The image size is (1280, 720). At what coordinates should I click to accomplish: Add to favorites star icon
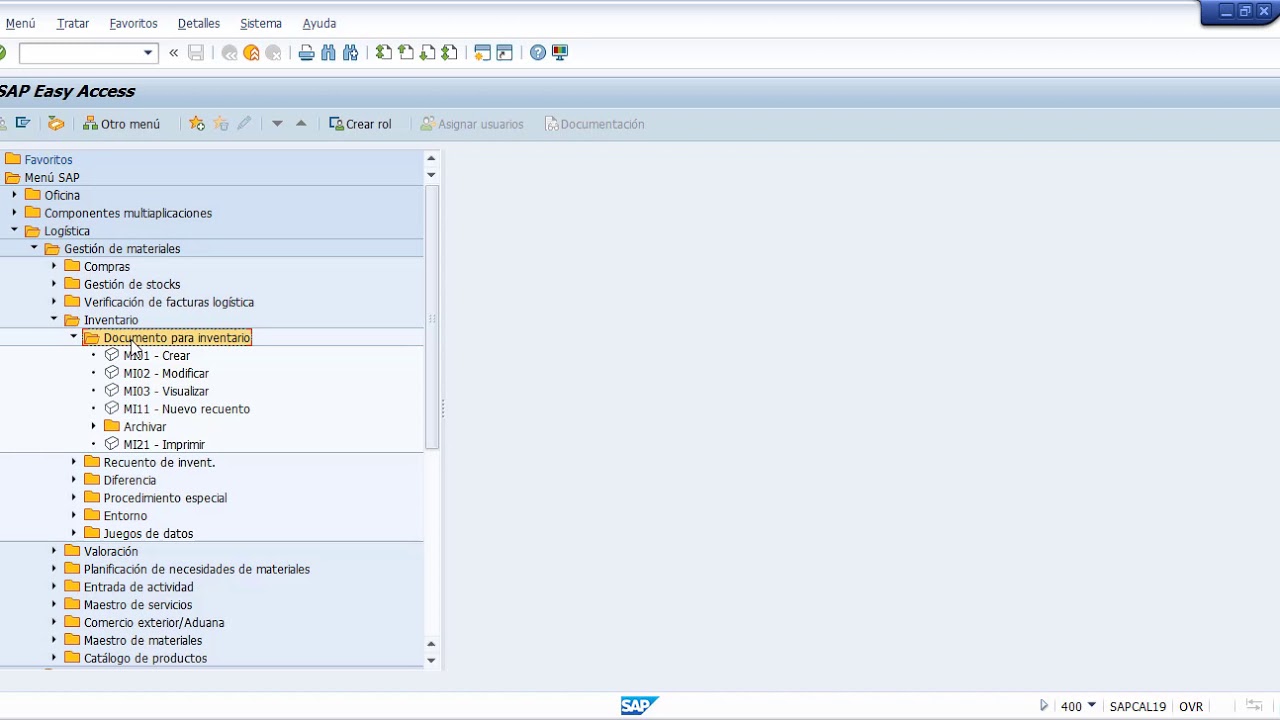coord(197,124)
